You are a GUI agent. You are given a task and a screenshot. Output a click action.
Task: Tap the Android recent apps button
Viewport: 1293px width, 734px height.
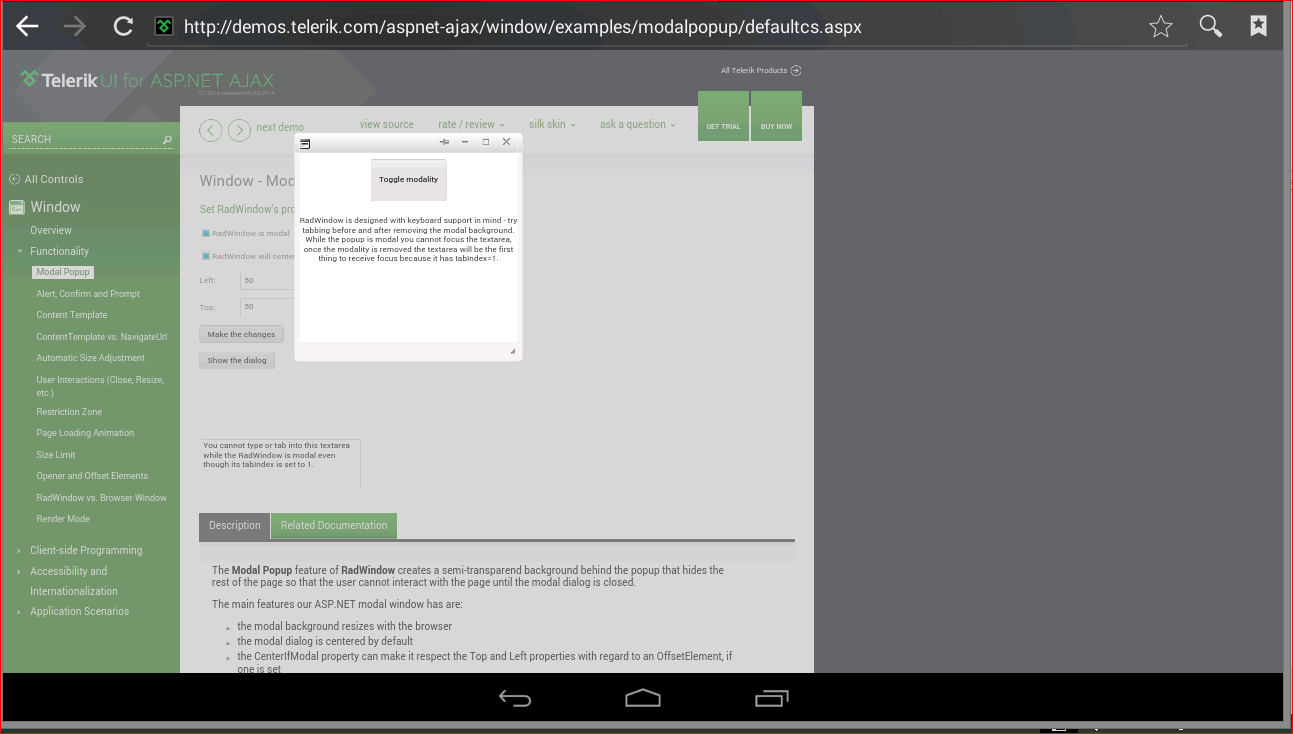[771, 698]
